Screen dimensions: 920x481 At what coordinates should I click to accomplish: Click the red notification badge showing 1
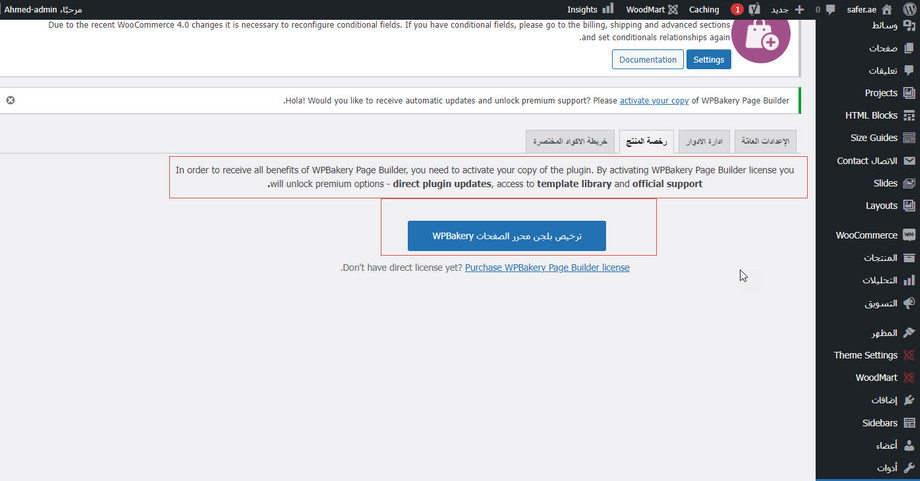pyautogui.click(x=737, y=9)
